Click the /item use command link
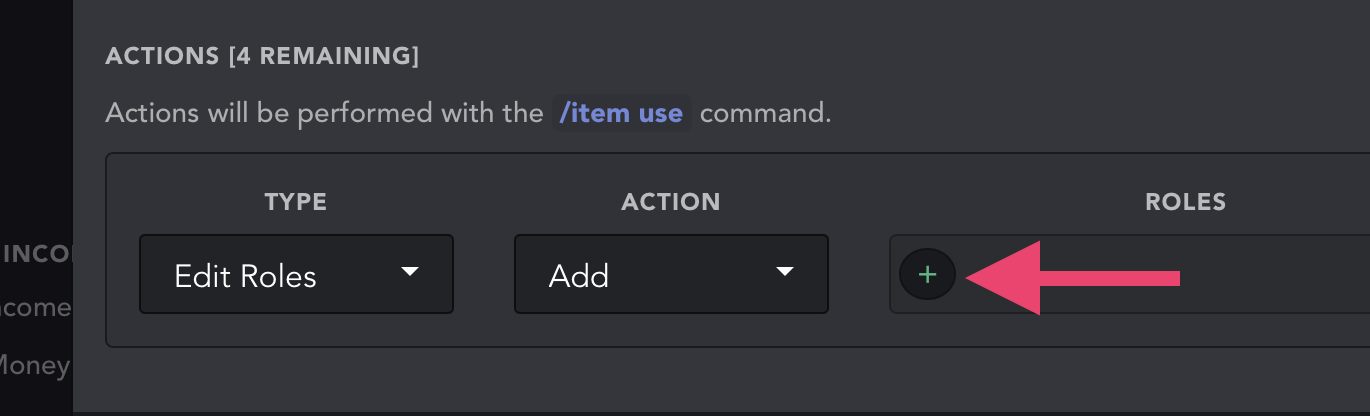 [x=621, y=113]
